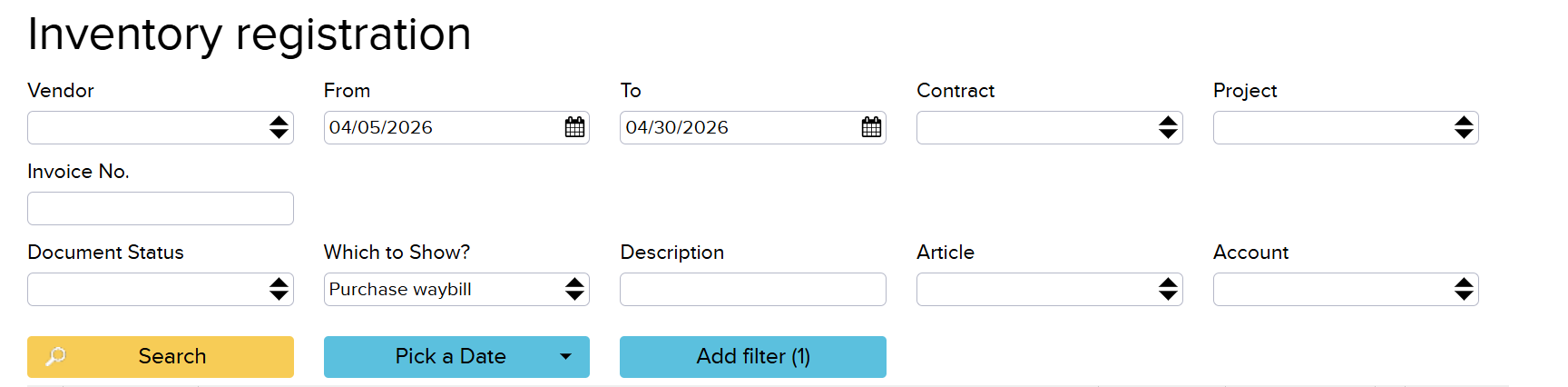The width and height of the screenshot is (1568, 387).
Task: Click the magnifier icon on Search button
Action: [56, 356]
